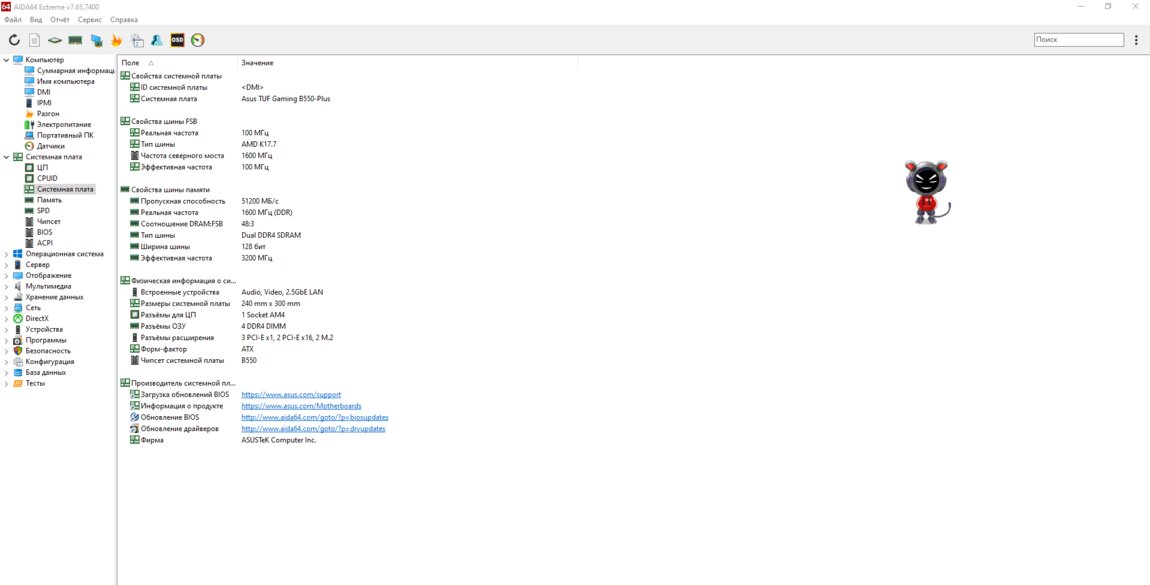
Task: Open the SPD tree item
Action: point(43,211)
